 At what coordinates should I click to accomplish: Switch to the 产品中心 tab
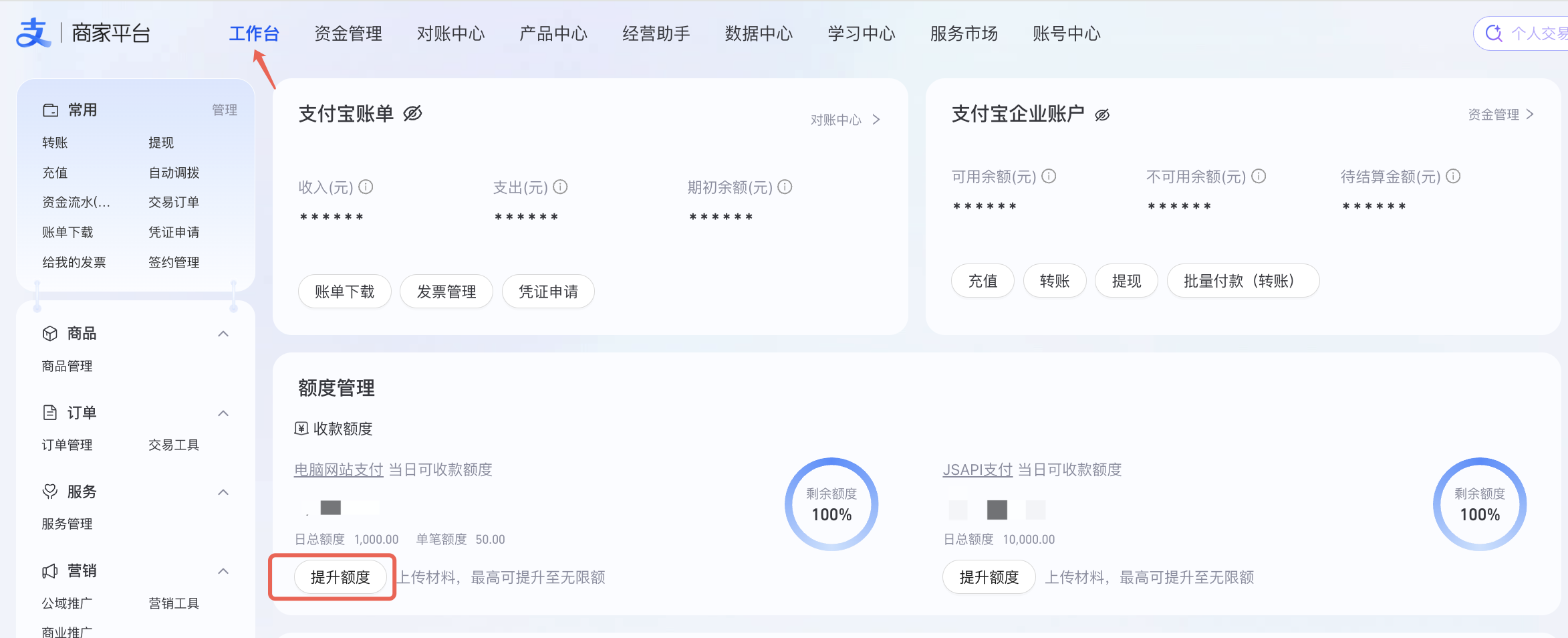[553, 33]
